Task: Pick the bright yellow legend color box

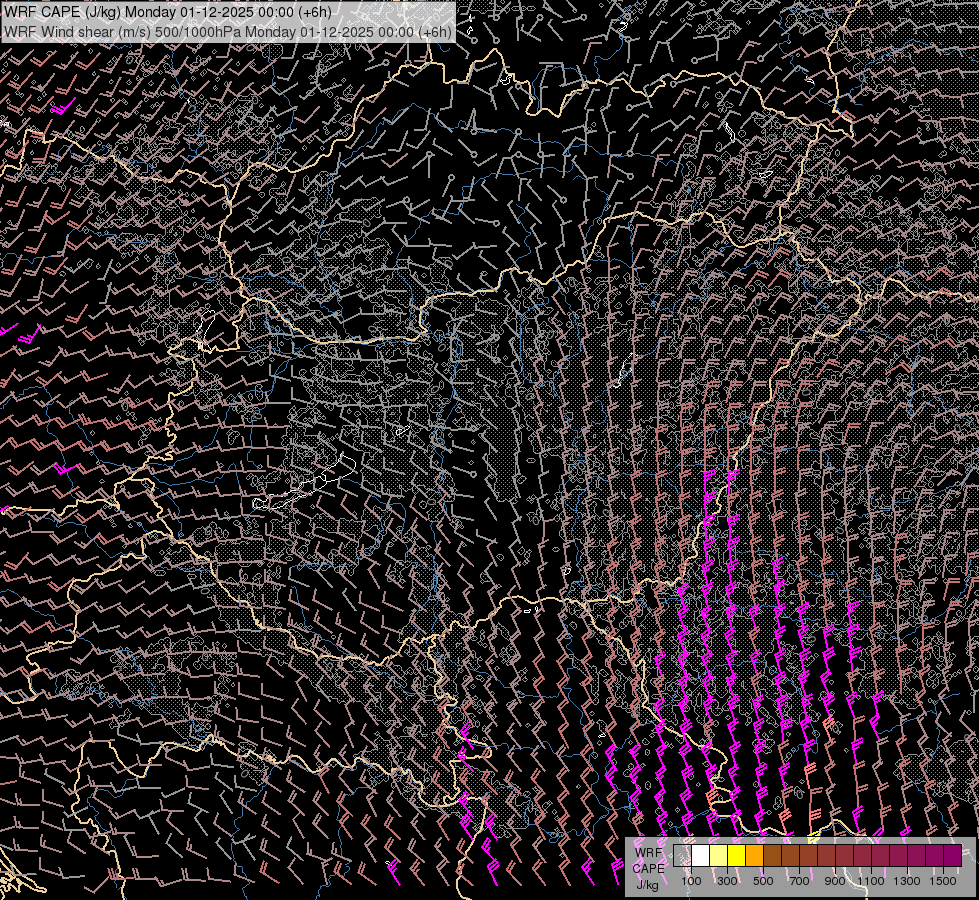Action: coord(736,855)
